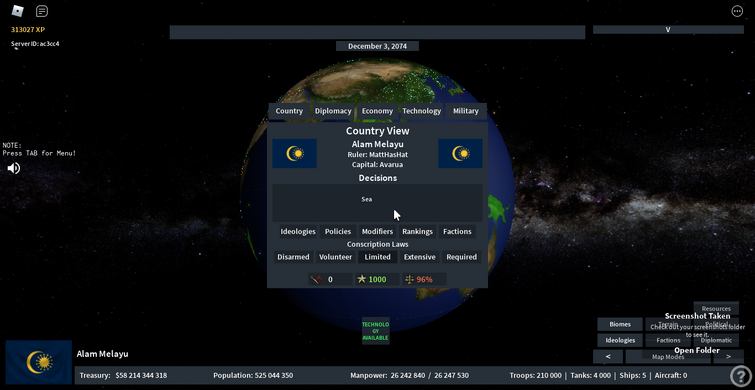This screenshot has width=755, height=390.
Task: Click the help question mark icon
Action: click(x=740, y=376)
